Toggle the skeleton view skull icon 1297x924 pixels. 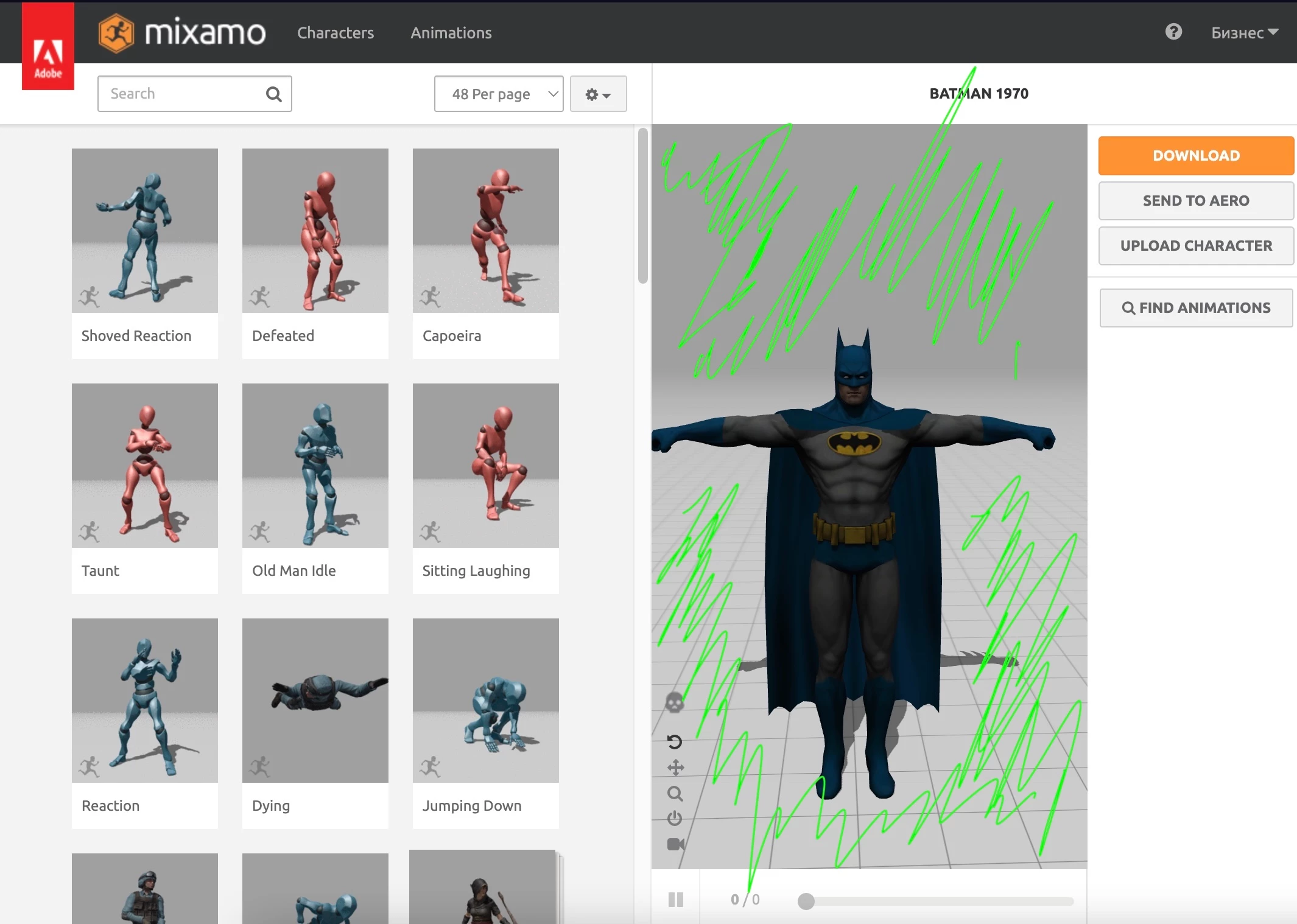[674, 703]
